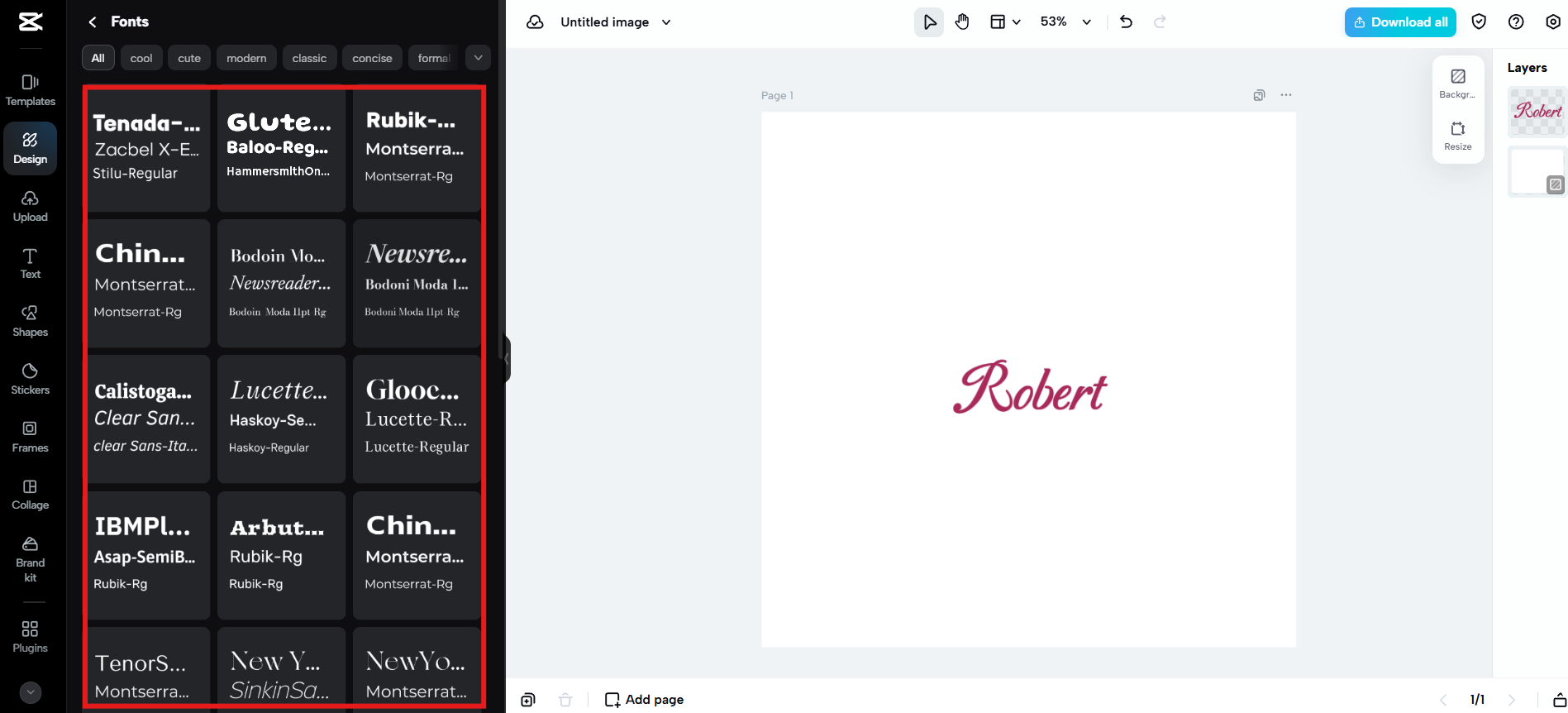
Task: Go to the next page arrow
Action: pyautogui.click(x=1512, y=700)
